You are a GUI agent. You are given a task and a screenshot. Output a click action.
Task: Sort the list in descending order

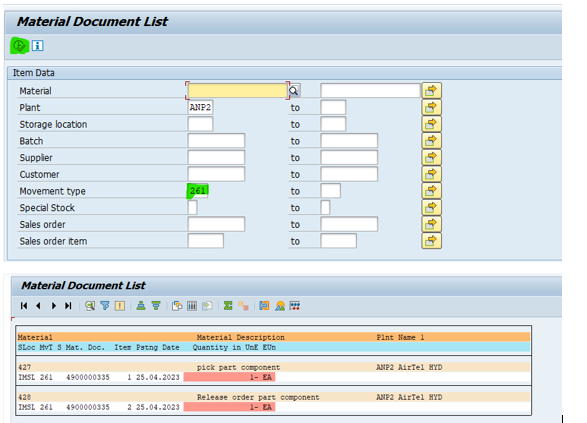(156, 306)
